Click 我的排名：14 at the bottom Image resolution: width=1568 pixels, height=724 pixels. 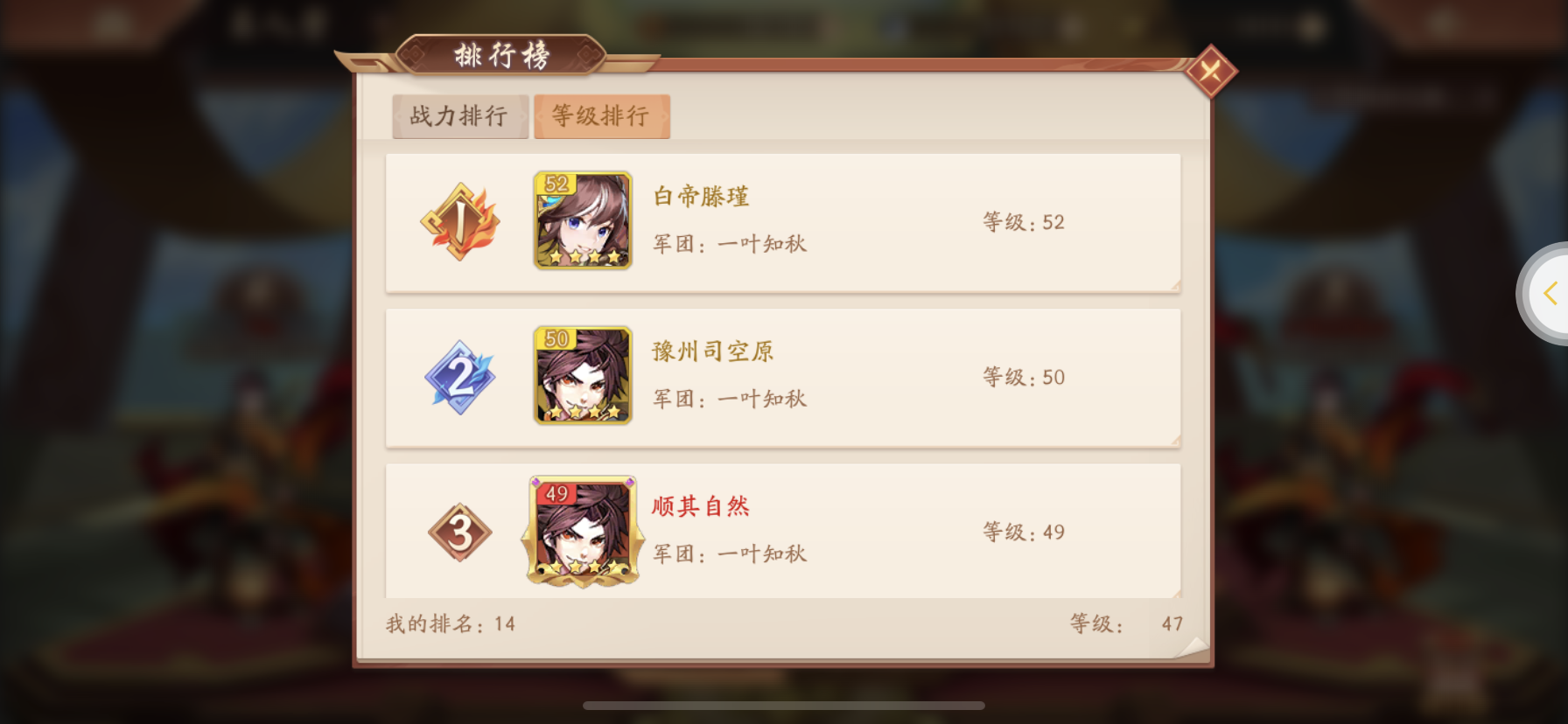pos(451,624)
